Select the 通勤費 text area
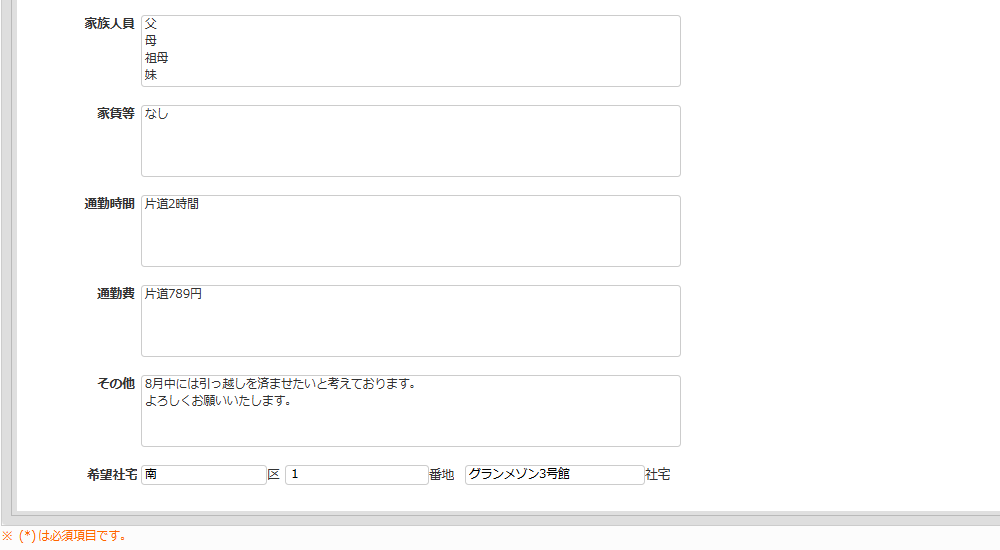1000x550 pixels. pos(410,321)
